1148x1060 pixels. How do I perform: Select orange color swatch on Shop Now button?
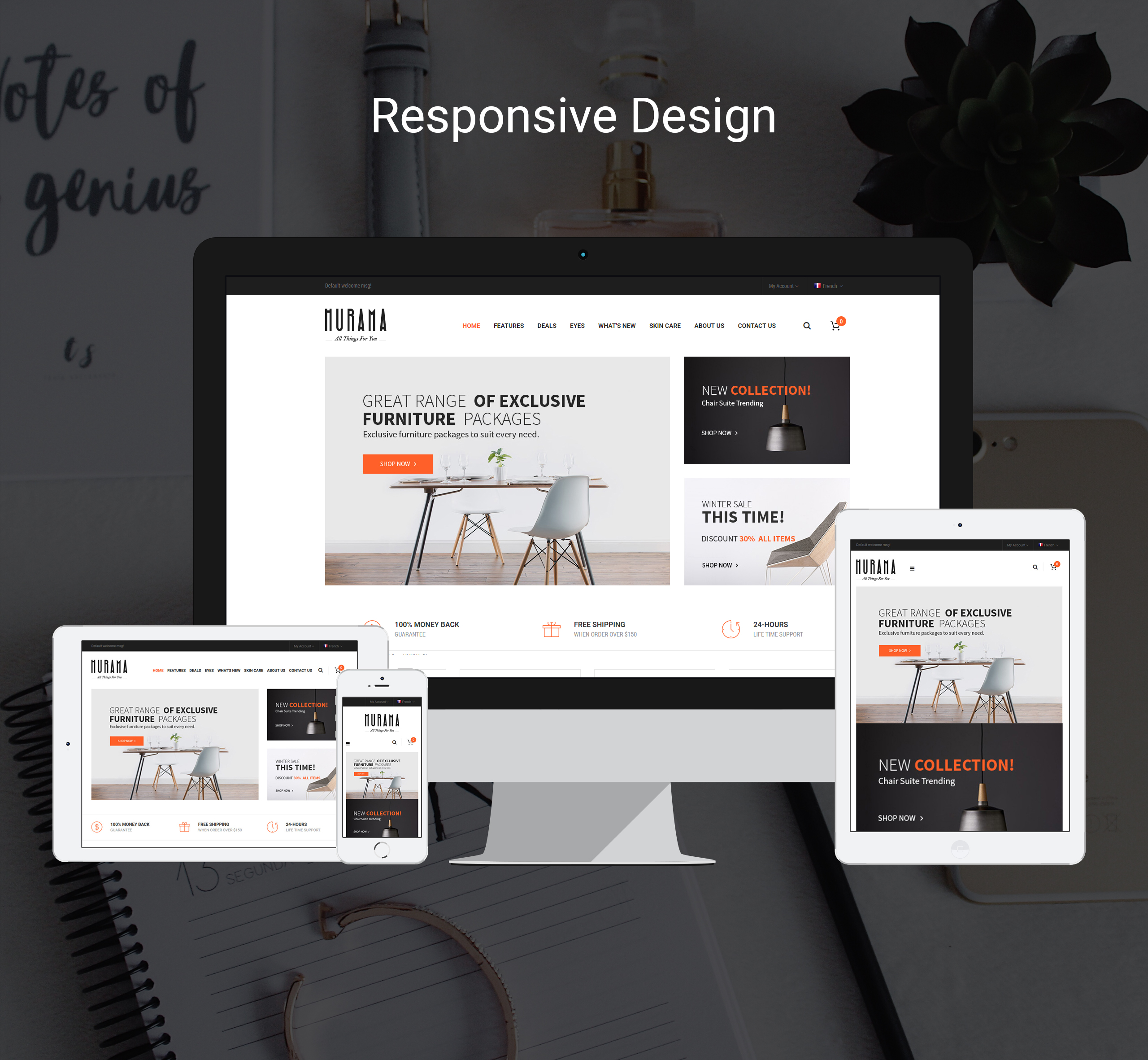tap(396, 464)
